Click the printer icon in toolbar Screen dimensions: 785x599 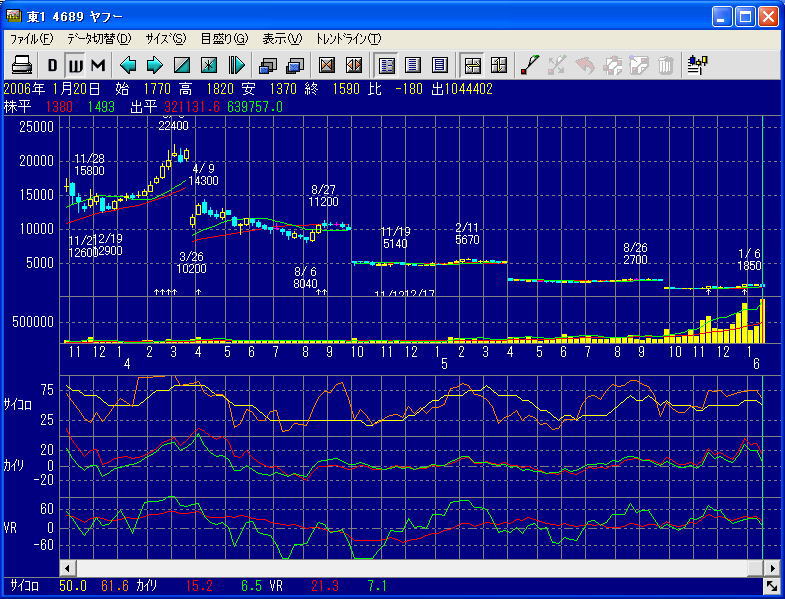tap(22, 65)
